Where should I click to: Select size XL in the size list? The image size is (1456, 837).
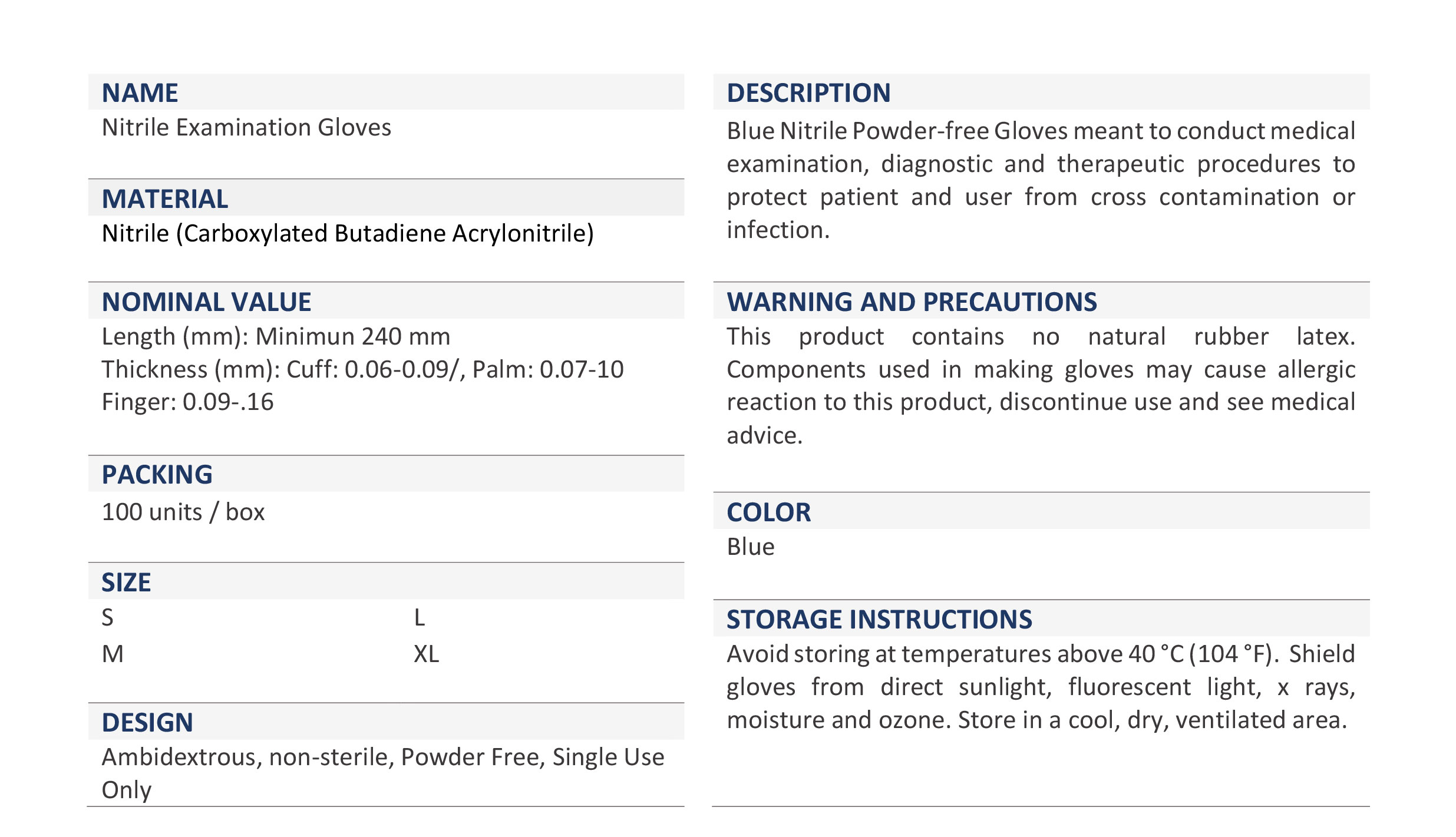click(x=426, y=654)
